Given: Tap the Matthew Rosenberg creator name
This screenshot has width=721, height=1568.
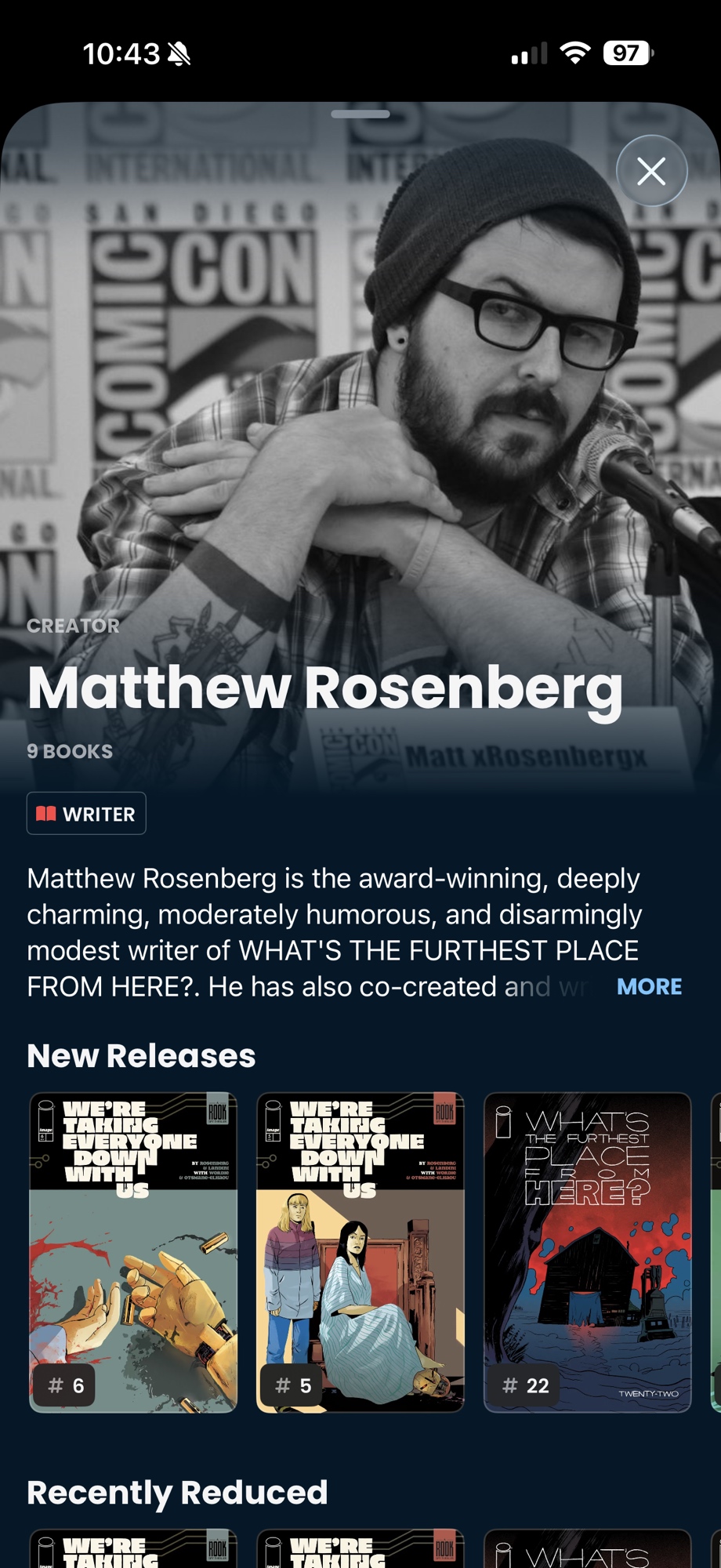Looking at the screenshot, I should [325, 689].
